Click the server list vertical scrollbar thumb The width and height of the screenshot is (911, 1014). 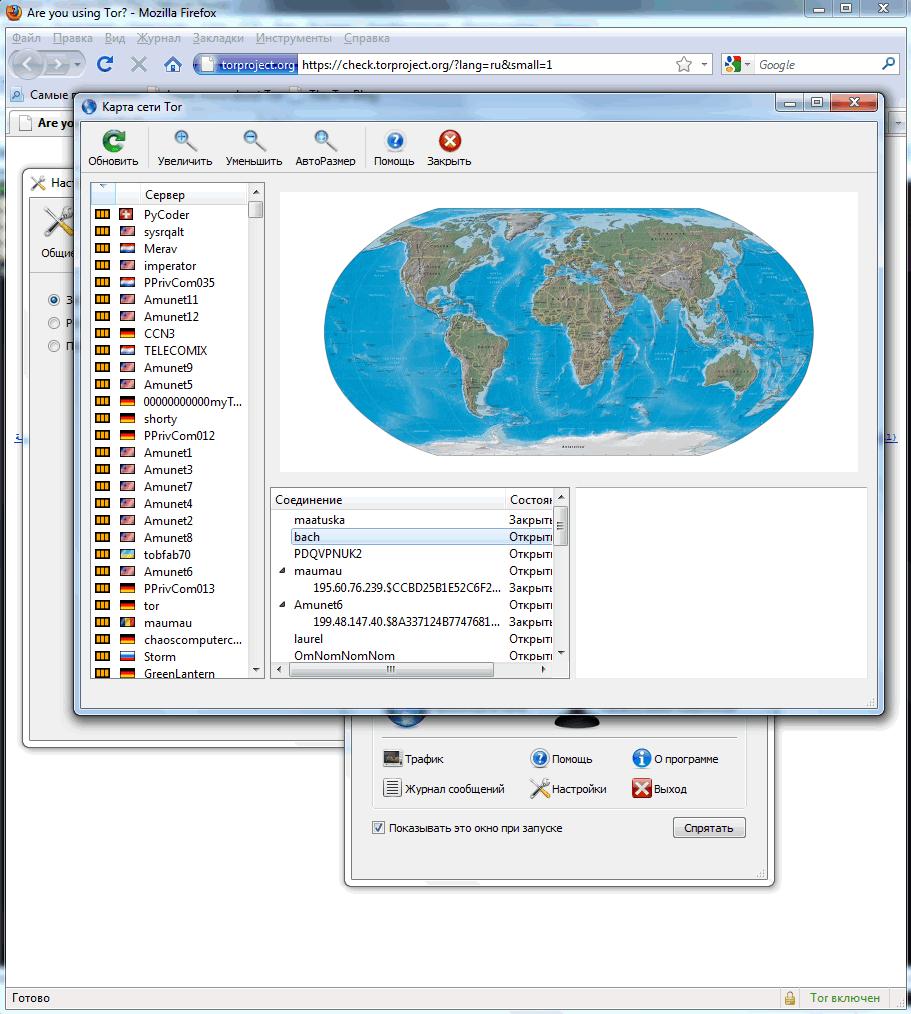click(x=256, y=210)
